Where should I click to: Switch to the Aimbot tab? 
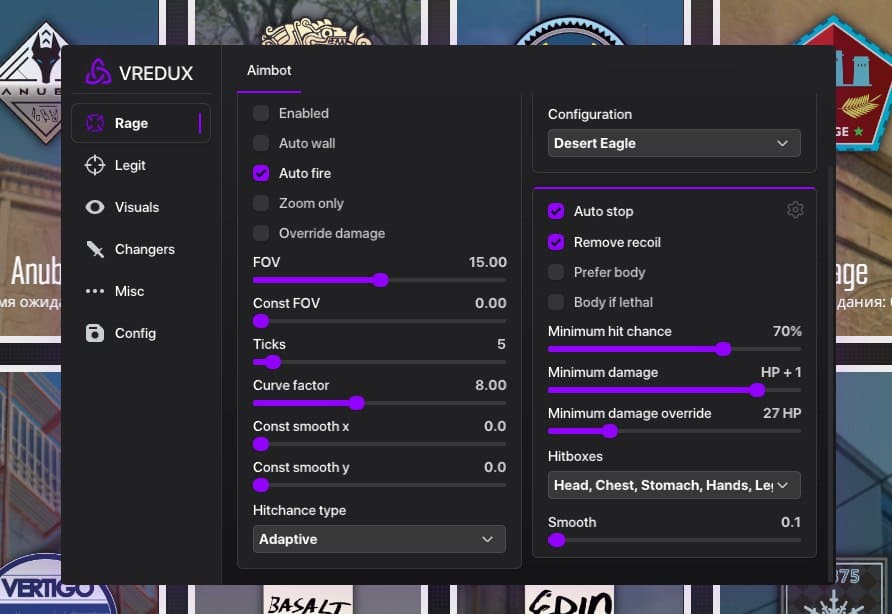[269, 70]
